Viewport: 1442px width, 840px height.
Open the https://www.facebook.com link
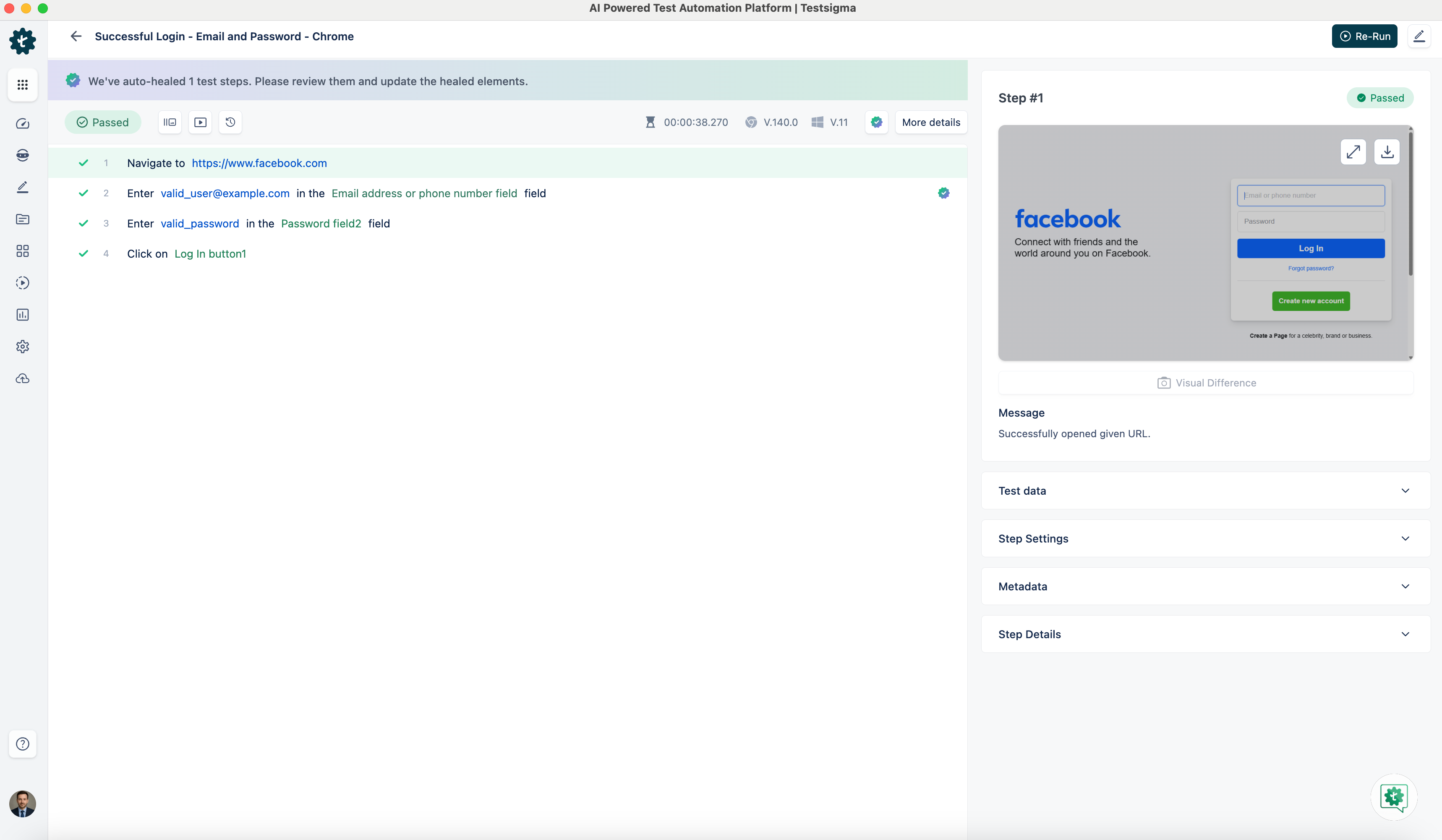259,163
